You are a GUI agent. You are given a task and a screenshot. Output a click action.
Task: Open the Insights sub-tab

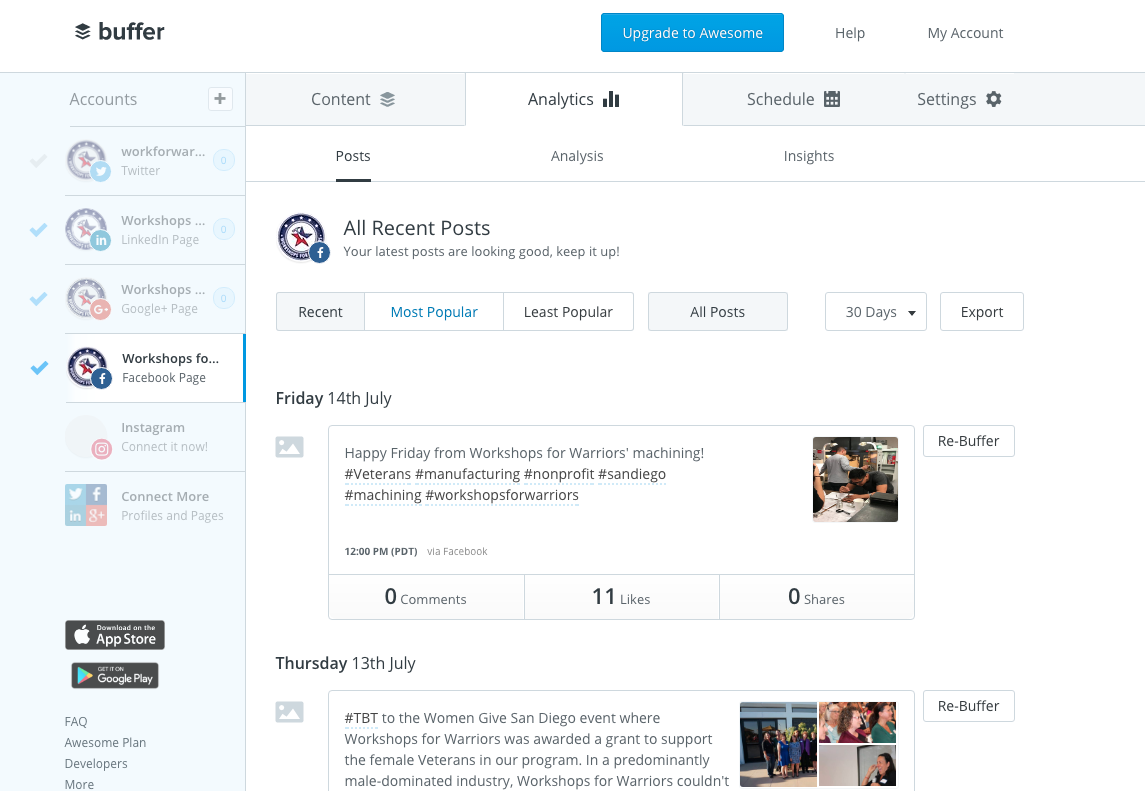tap(808, 156)
